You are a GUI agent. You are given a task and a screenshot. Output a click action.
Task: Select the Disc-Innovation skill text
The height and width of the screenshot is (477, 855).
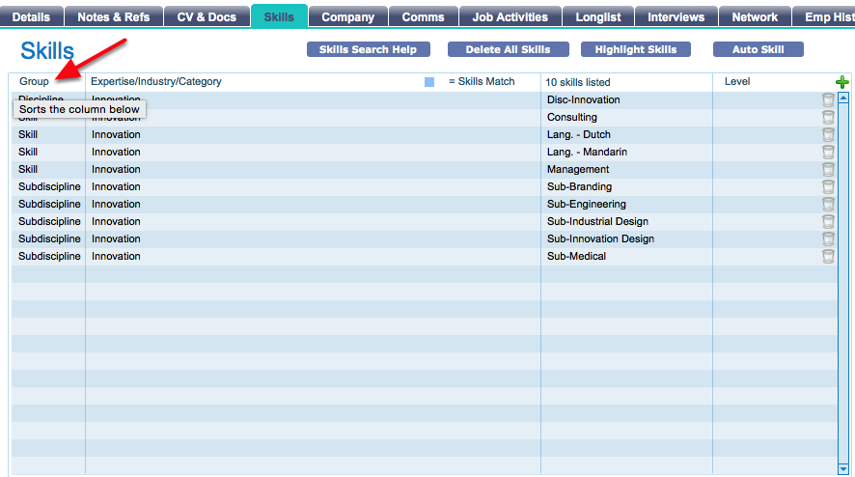583,100
